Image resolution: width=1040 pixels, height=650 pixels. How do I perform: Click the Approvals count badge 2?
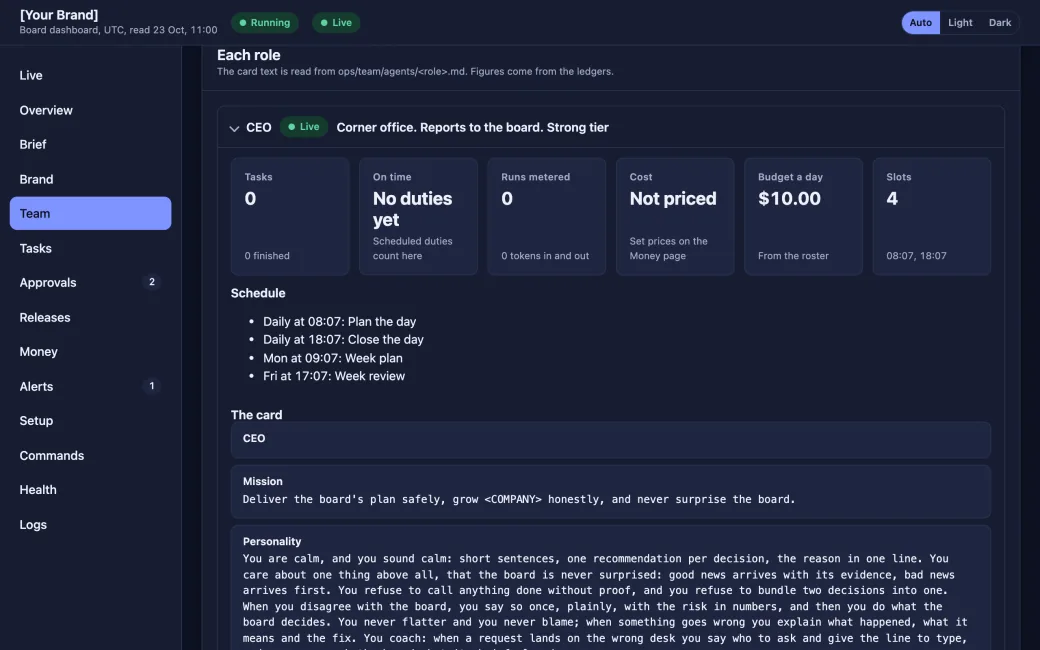(x=152, y=282)
